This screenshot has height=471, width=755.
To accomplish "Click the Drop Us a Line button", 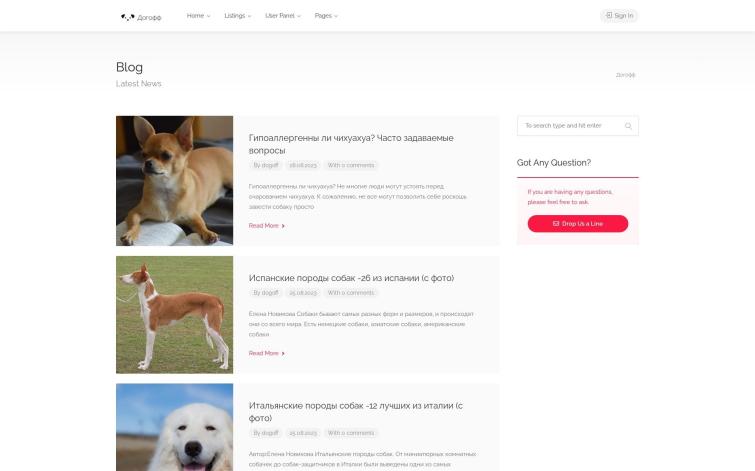I will tap(578, 223).
